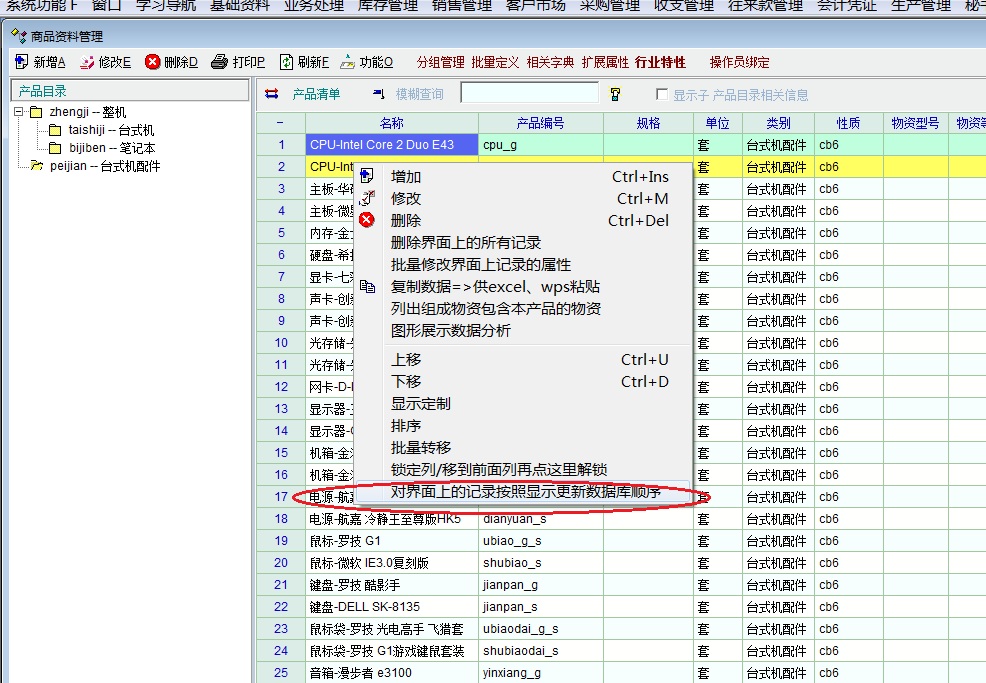Viewport: 986px width, 683px height.
Task: Choose 增加 from the context menu
Action: coord(406,177)
